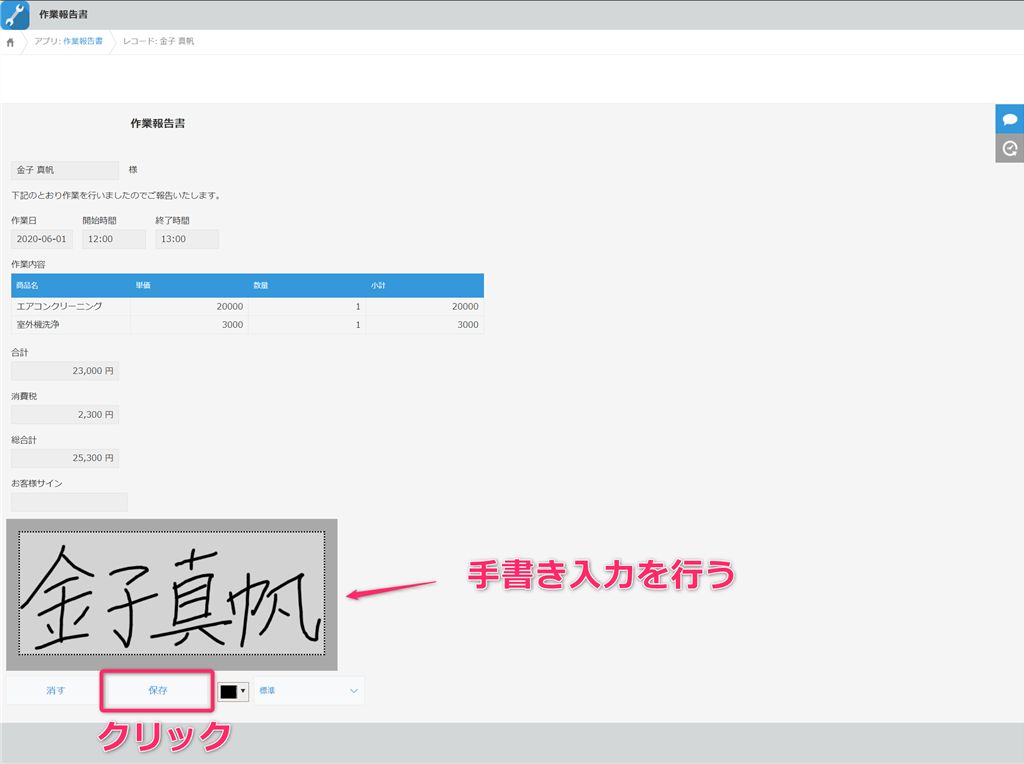Open the history clock panel icon
This screenshot has width=1024, height=764.
tap(1010, 148)
